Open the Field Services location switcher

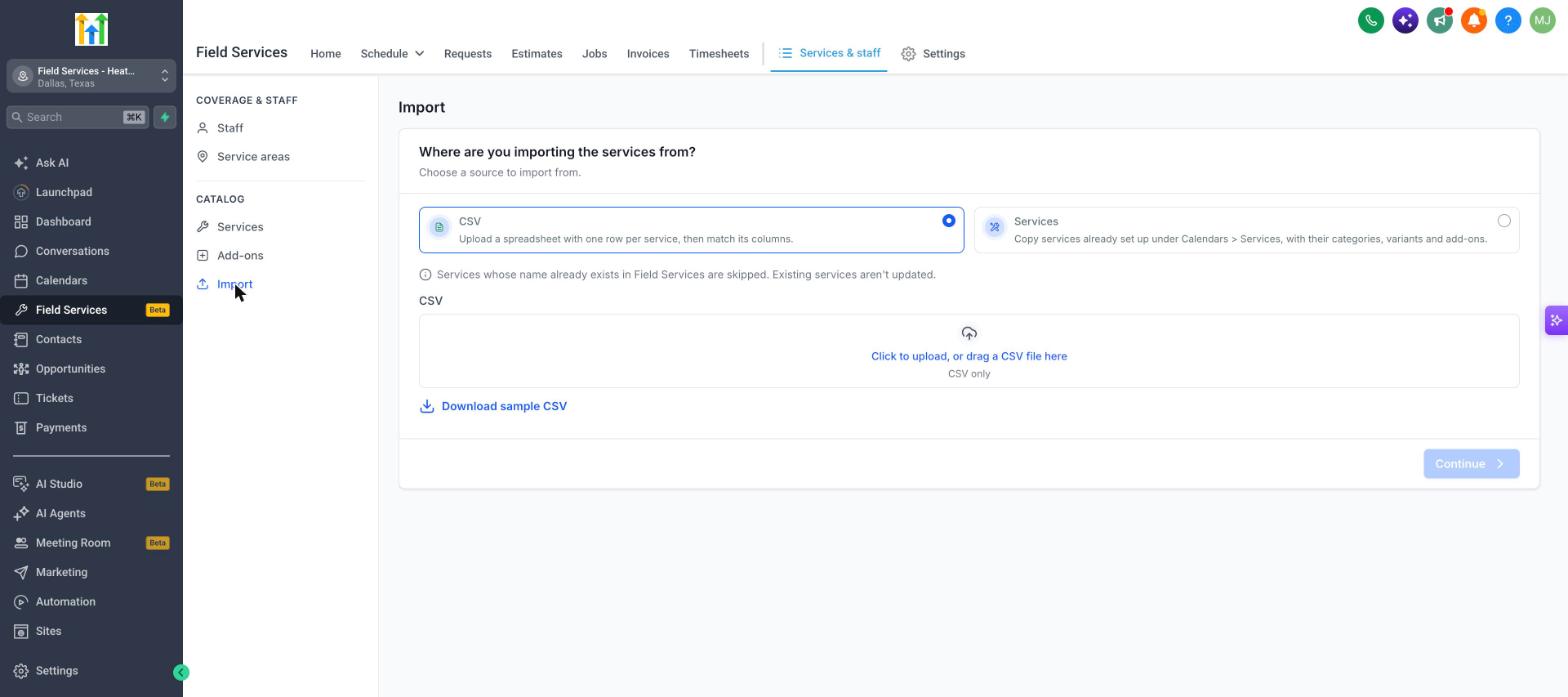pos(91,77)
